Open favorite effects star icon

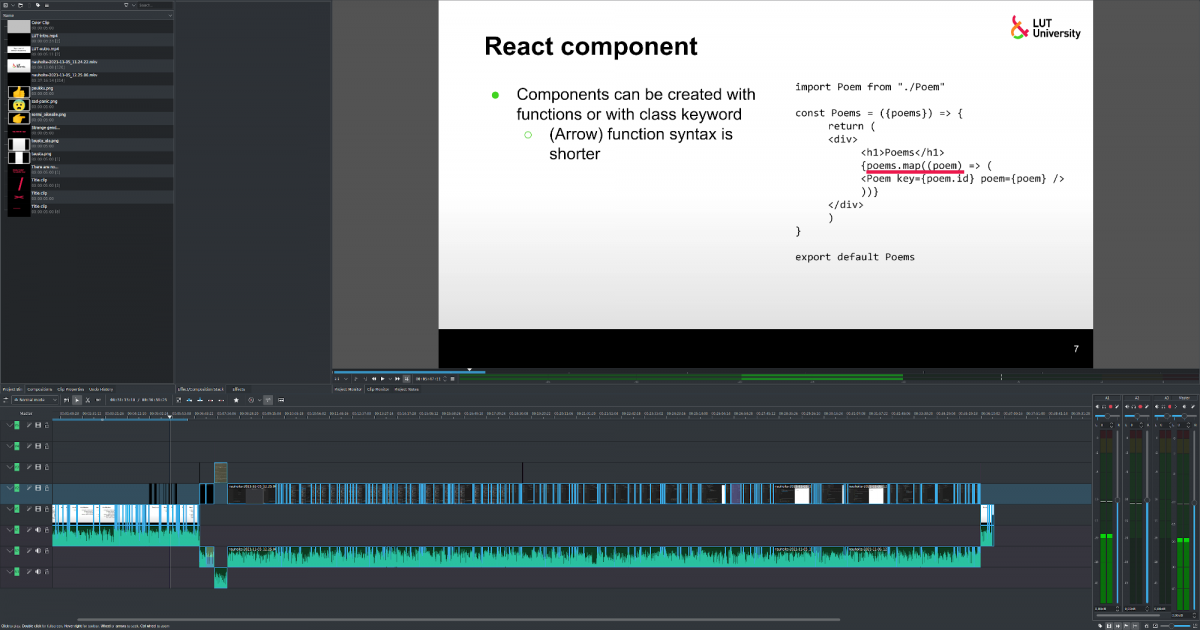(236, 400)
